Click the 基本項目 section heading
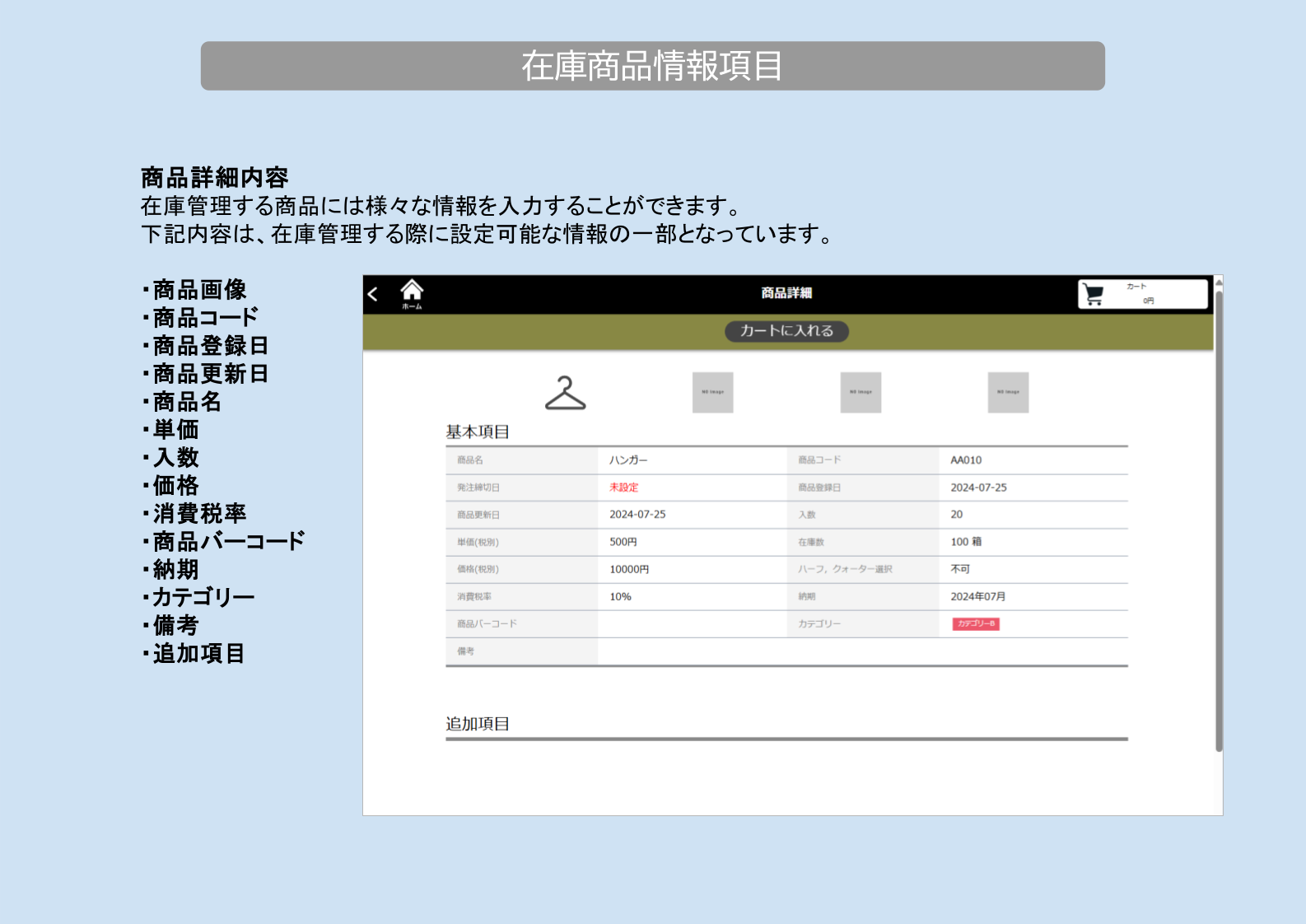This screenshot has height=924, width=1306. [478, 432]
